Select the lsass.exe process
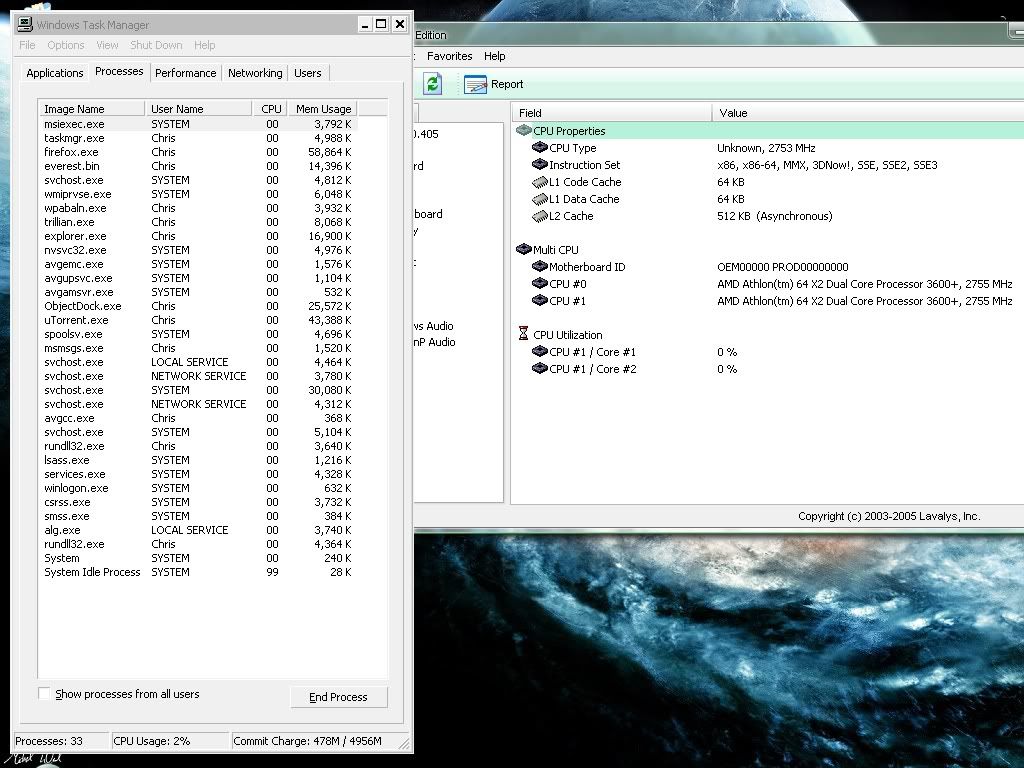The width and height of the screenshot is (1024, 768). click(199, 460)
